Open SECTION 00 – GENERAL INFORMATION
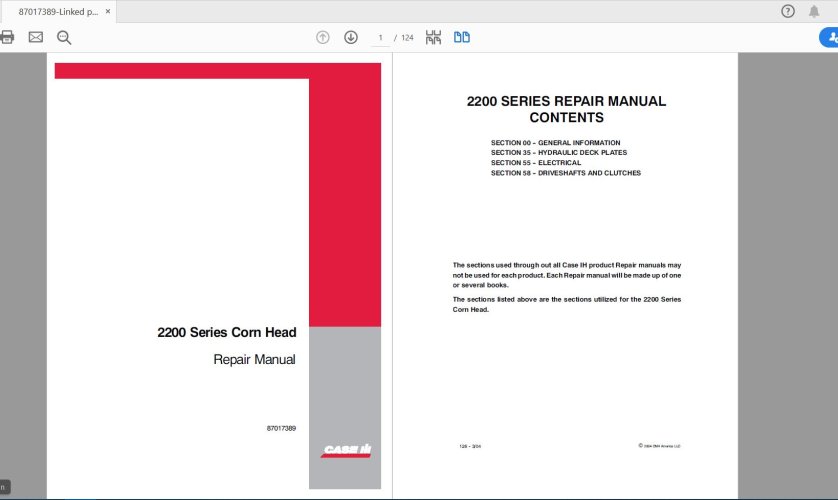838x500 pixels. (556, 143)
